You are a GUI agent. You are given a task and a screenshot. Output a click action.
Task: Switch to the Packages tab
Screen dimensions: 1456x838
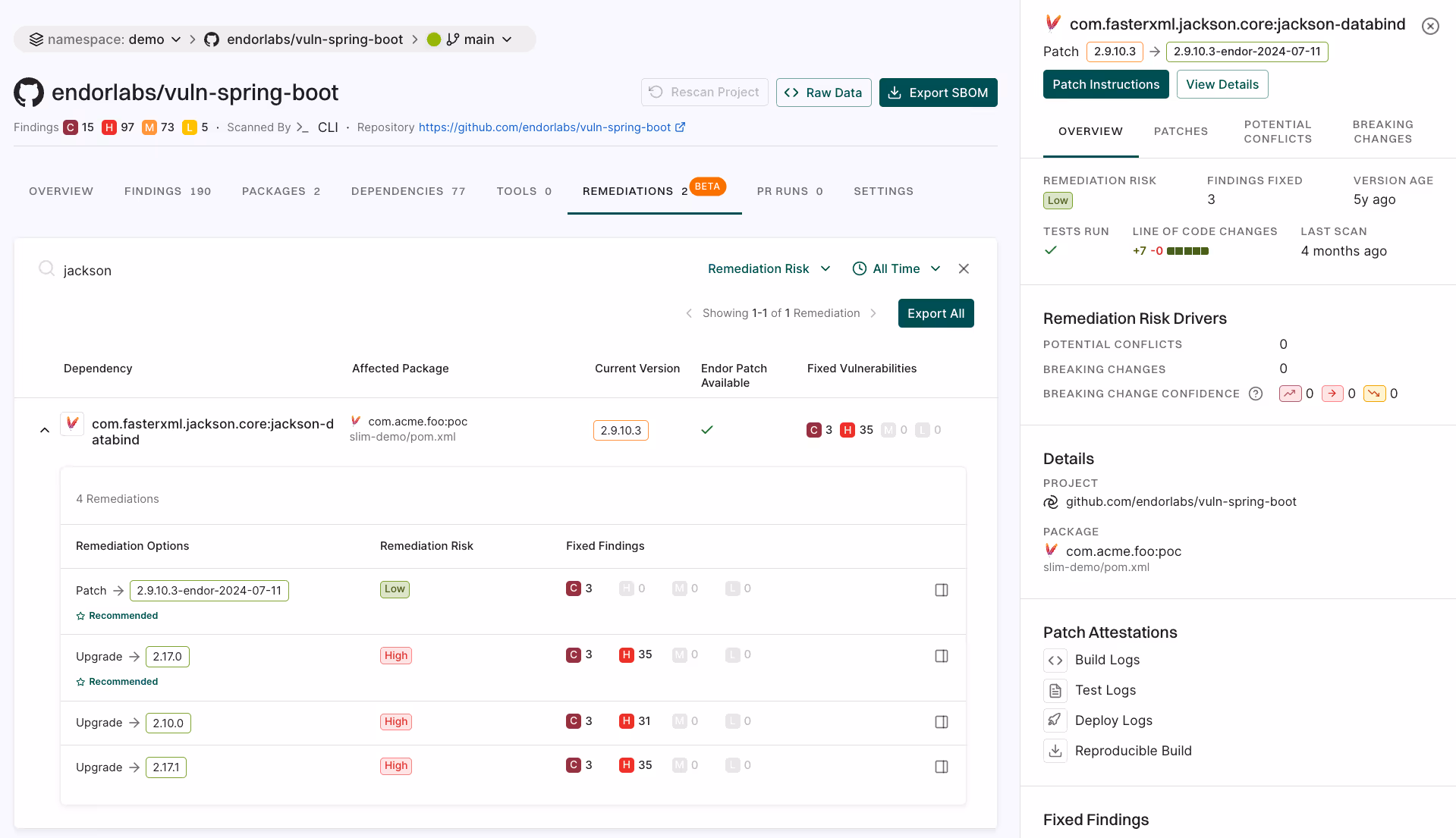[x=281, y=191]
